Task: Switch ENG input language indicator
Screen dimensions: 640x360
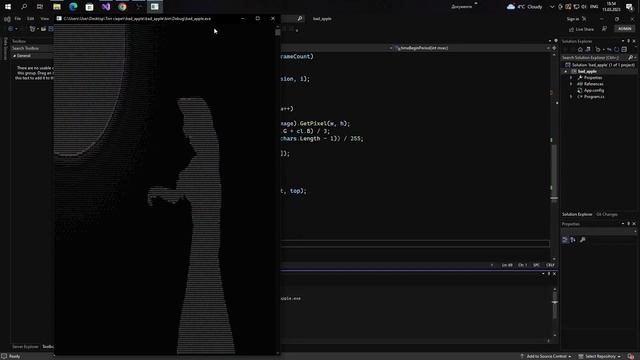Action: coord(594,7)
